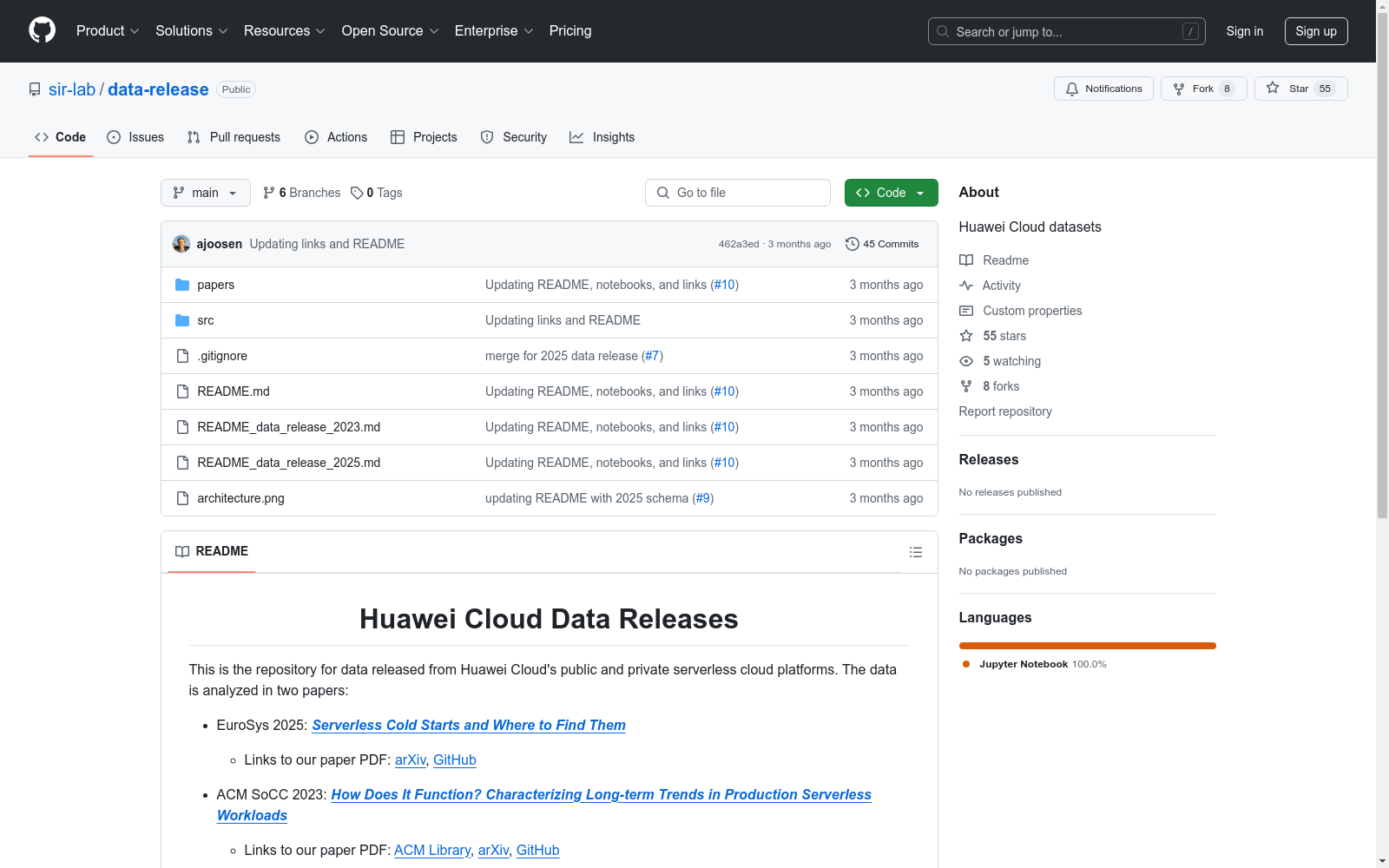Open the README outline list icon

coord(915,552)
